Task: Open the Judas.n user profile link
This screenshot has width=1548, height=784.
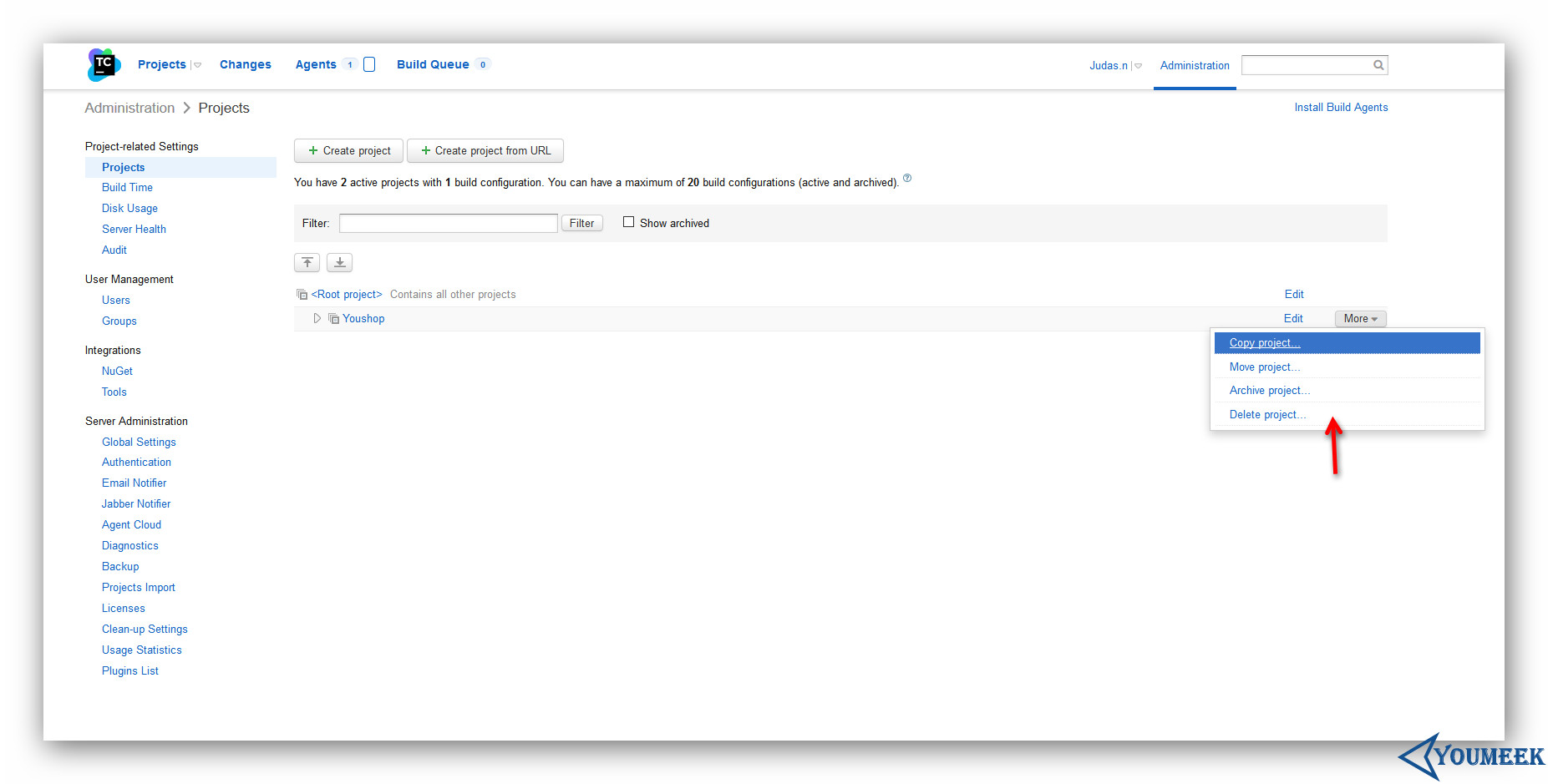Action: point(1108,65)
